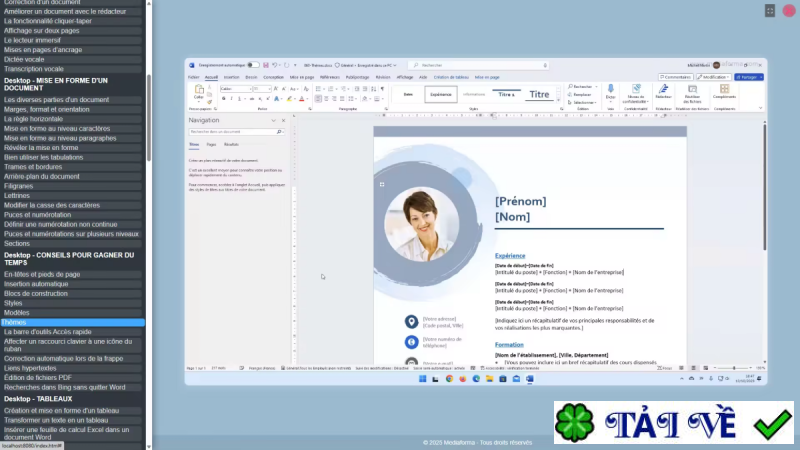Open the Calibri font name dropdown
The image size is (800, 450).
click(x=250, y=89)
